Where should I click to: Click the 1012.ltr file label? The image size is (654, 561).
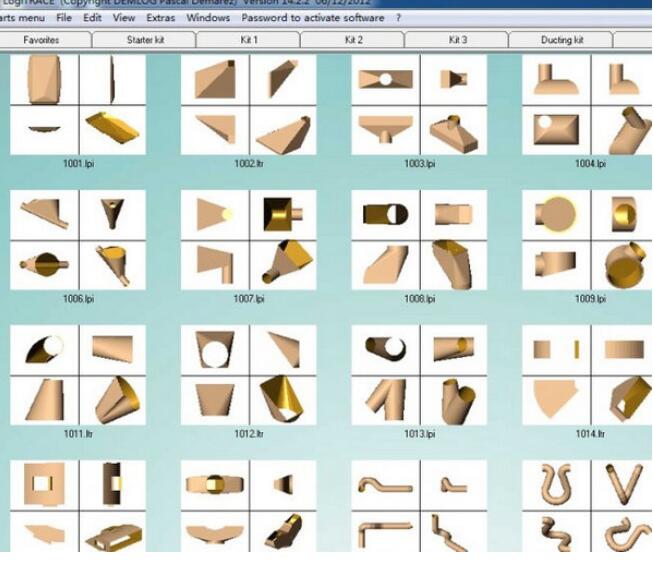coord(249,434)
